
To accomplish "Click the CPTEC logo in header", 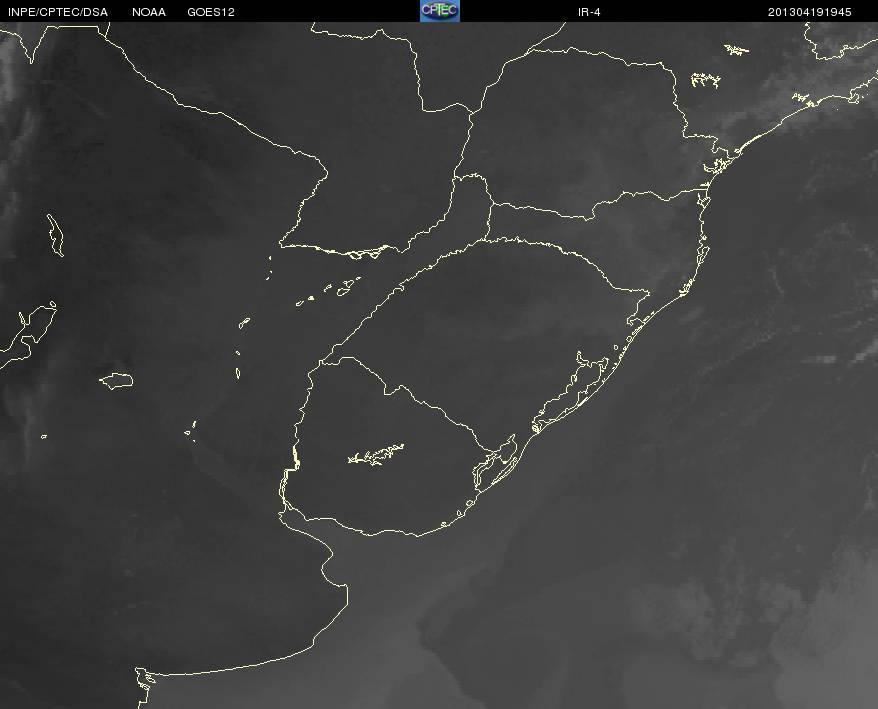I will point(440,11).
